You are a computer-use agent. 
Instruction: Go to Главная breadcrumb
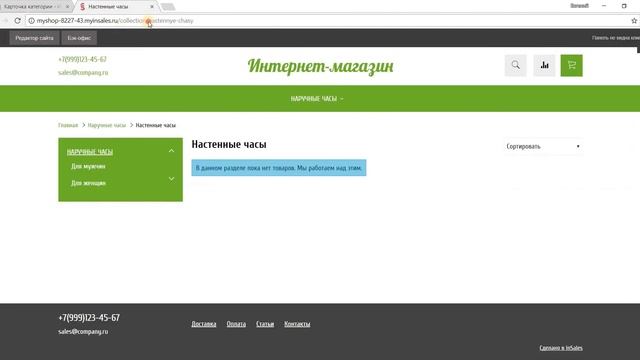pos(68,125)
